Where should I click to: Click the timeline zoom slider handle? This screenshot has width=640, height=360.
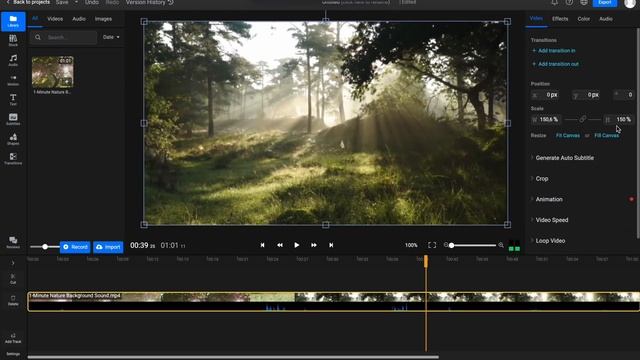tap(451, 245)
